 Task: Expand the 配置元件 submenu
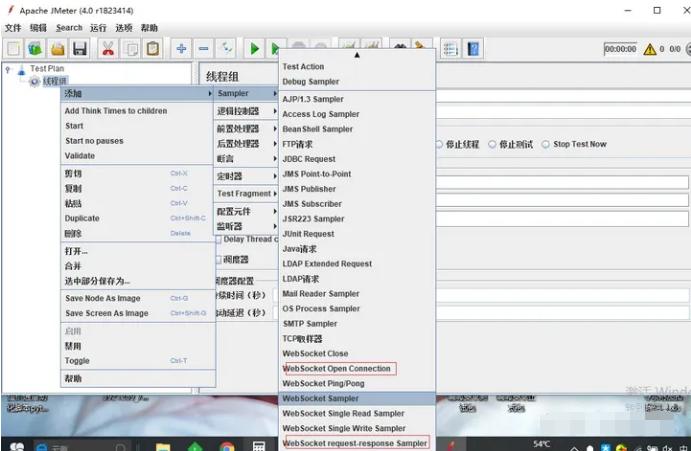tap(246, 212)
